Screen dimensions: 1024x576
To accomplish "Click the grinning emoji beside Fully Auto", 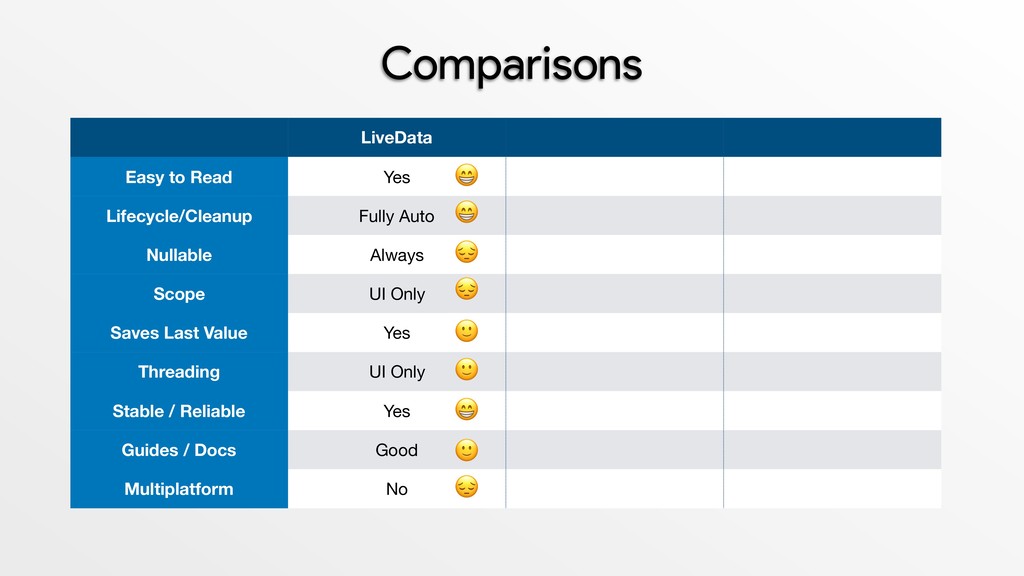I will tap(466, 212).
